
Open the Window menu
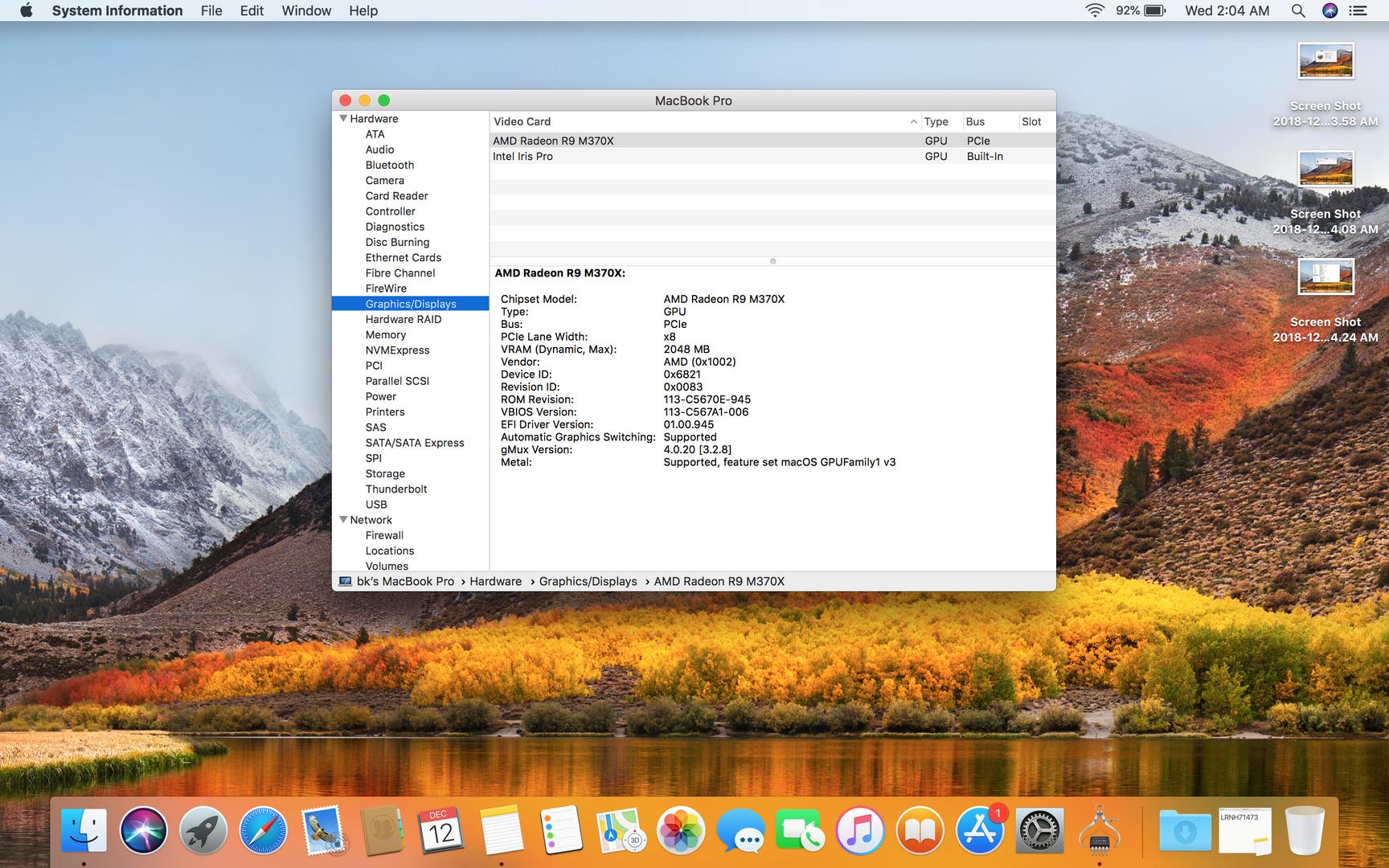point(306,10)
